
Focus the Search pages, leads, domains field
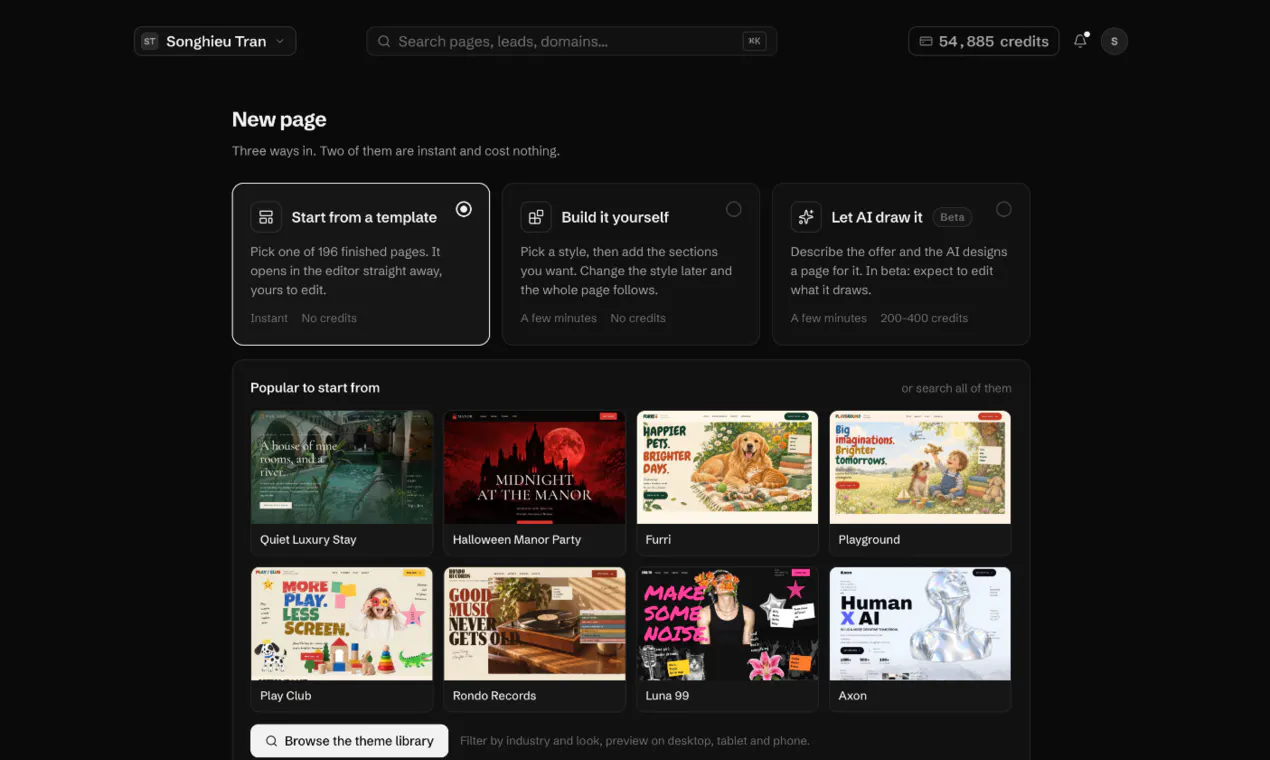(572, 41)
